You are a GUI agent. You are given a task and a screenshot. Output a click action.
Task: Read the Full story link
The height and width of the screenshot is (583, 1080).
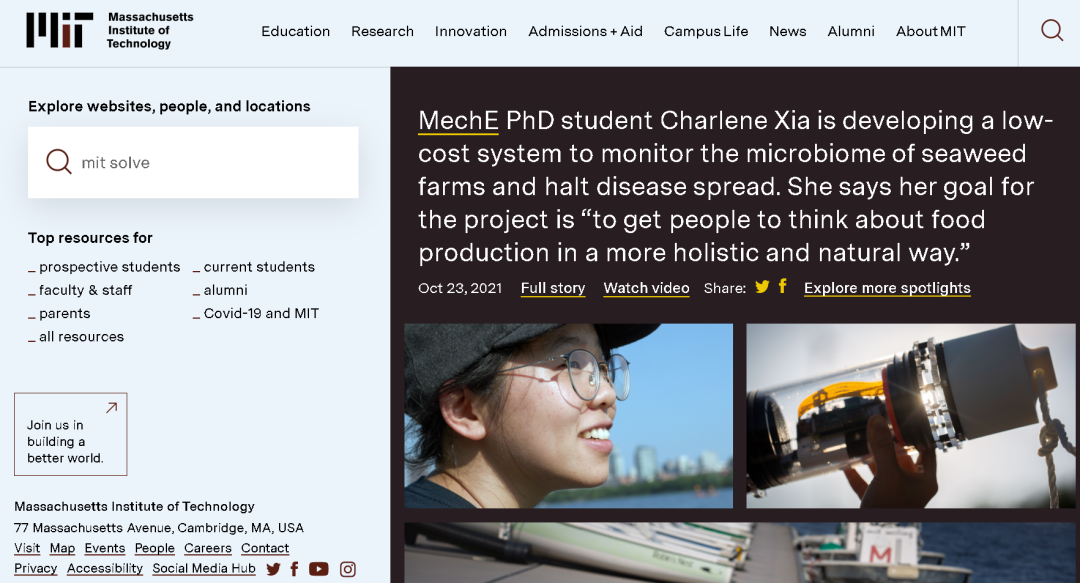click(x=553, y=288)
